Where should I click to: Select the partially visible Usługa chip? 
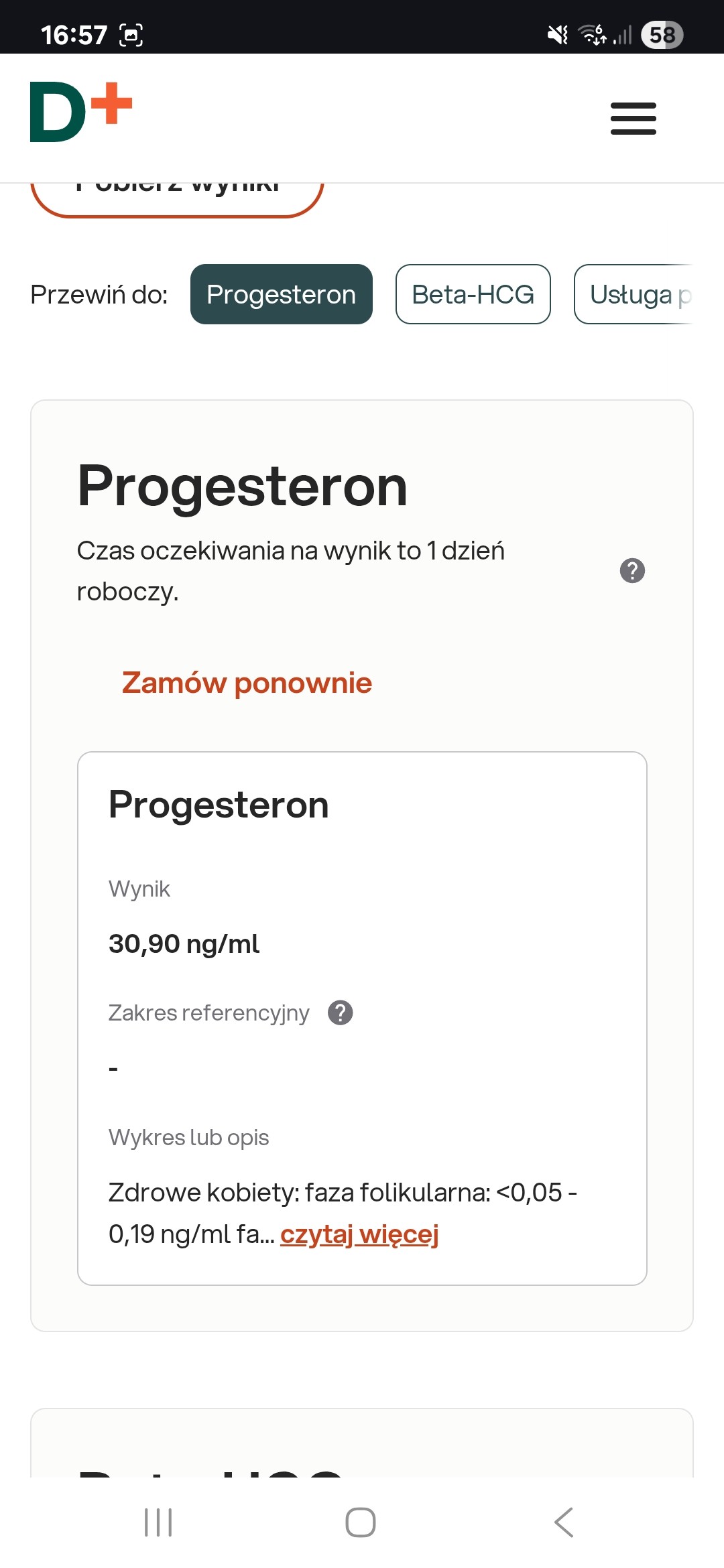point(633,294)
